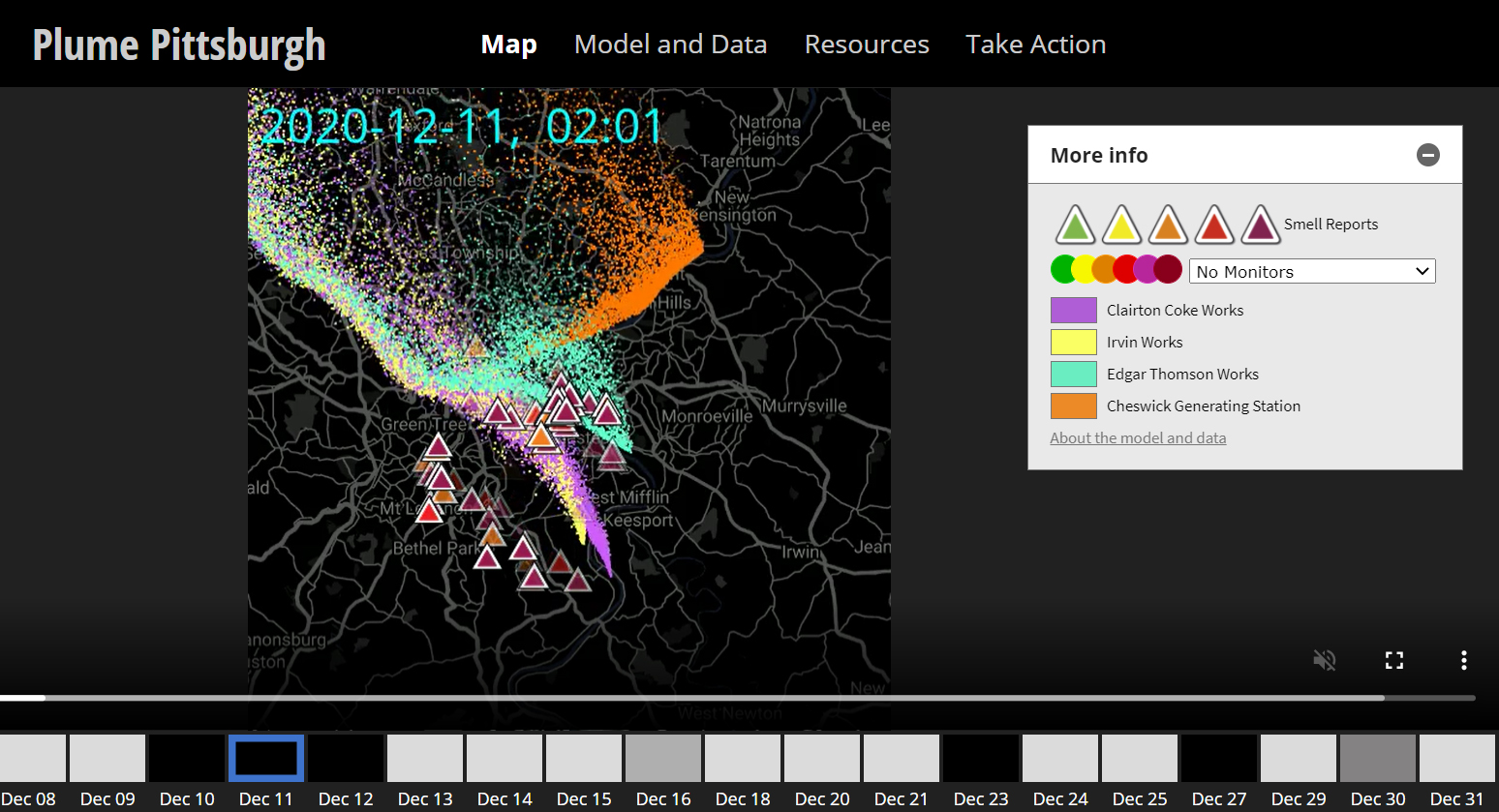Select the Dec 10 day thumbnail
This screenshot has width=1499, height=812.
(x=187, y=758)
